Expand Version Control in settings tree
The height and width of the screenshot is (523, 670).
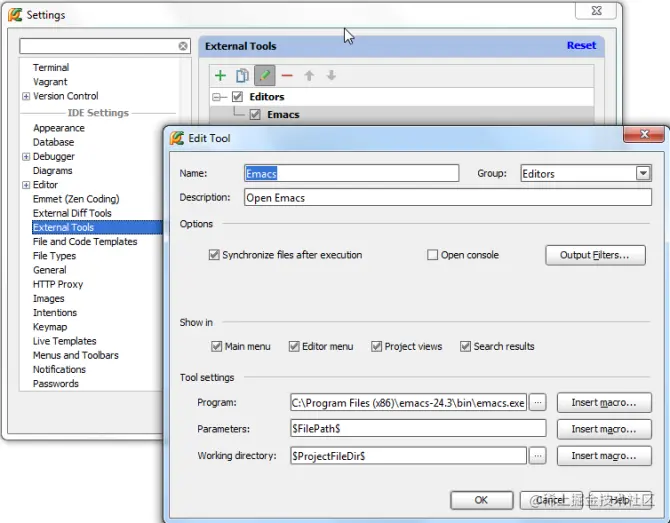(x=26, y=96)
